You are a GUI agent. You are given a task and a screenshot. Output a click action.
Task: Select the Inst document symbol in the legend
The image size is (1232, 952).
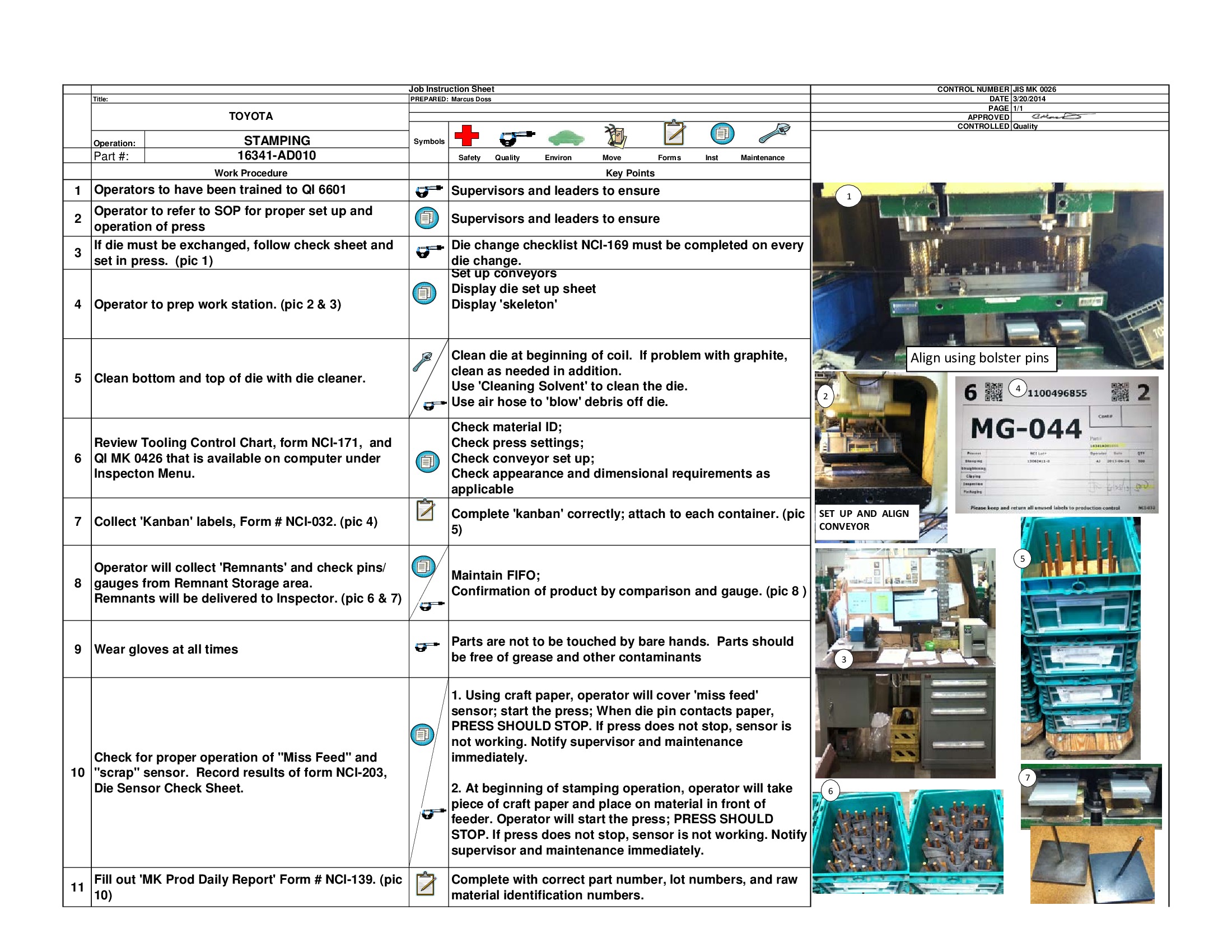click(x=722, y=134)
